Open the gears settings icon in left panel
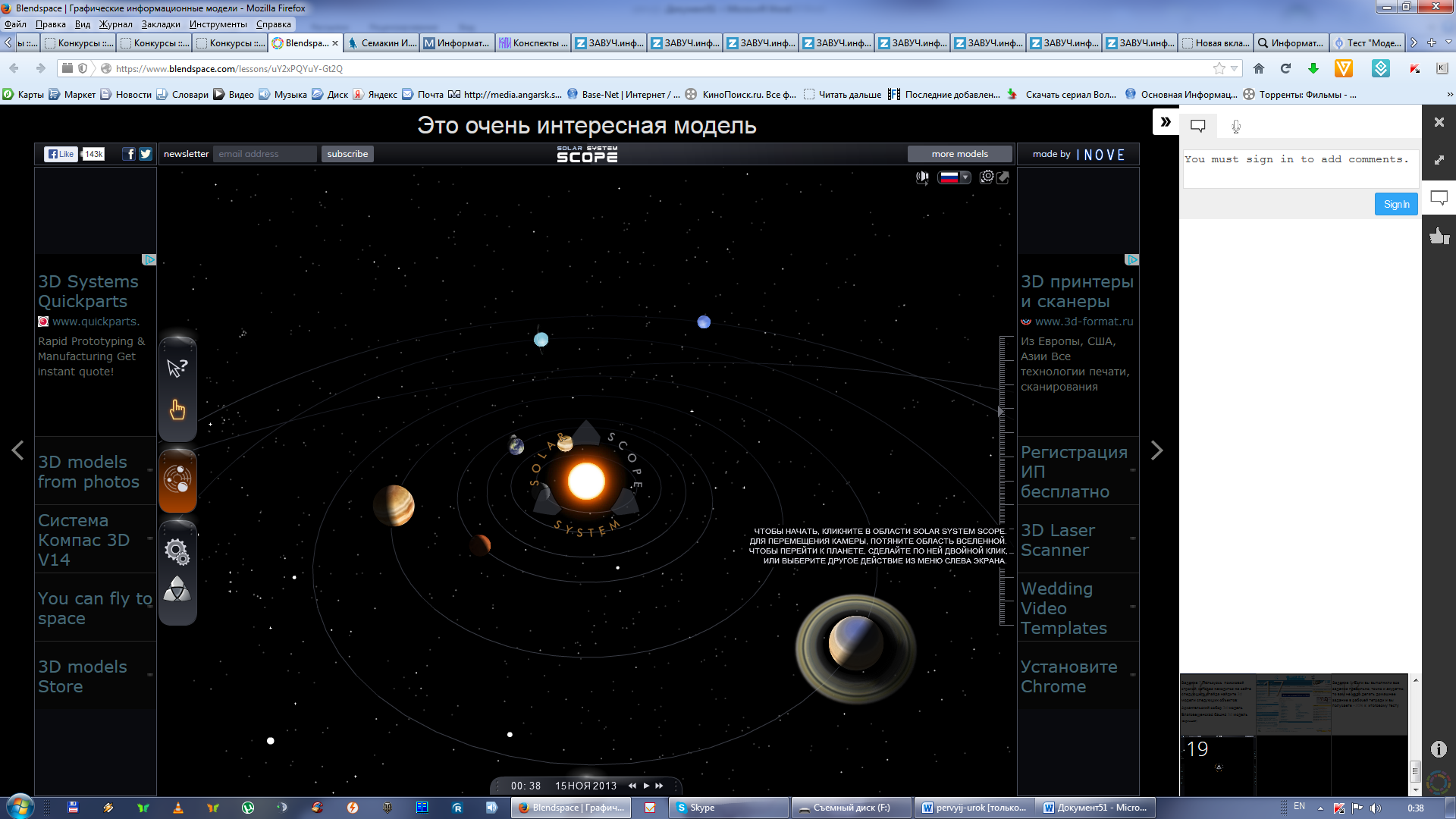The height and width of the screenshot is (819, 1456). pyautogui.click(x=177, y=551)
